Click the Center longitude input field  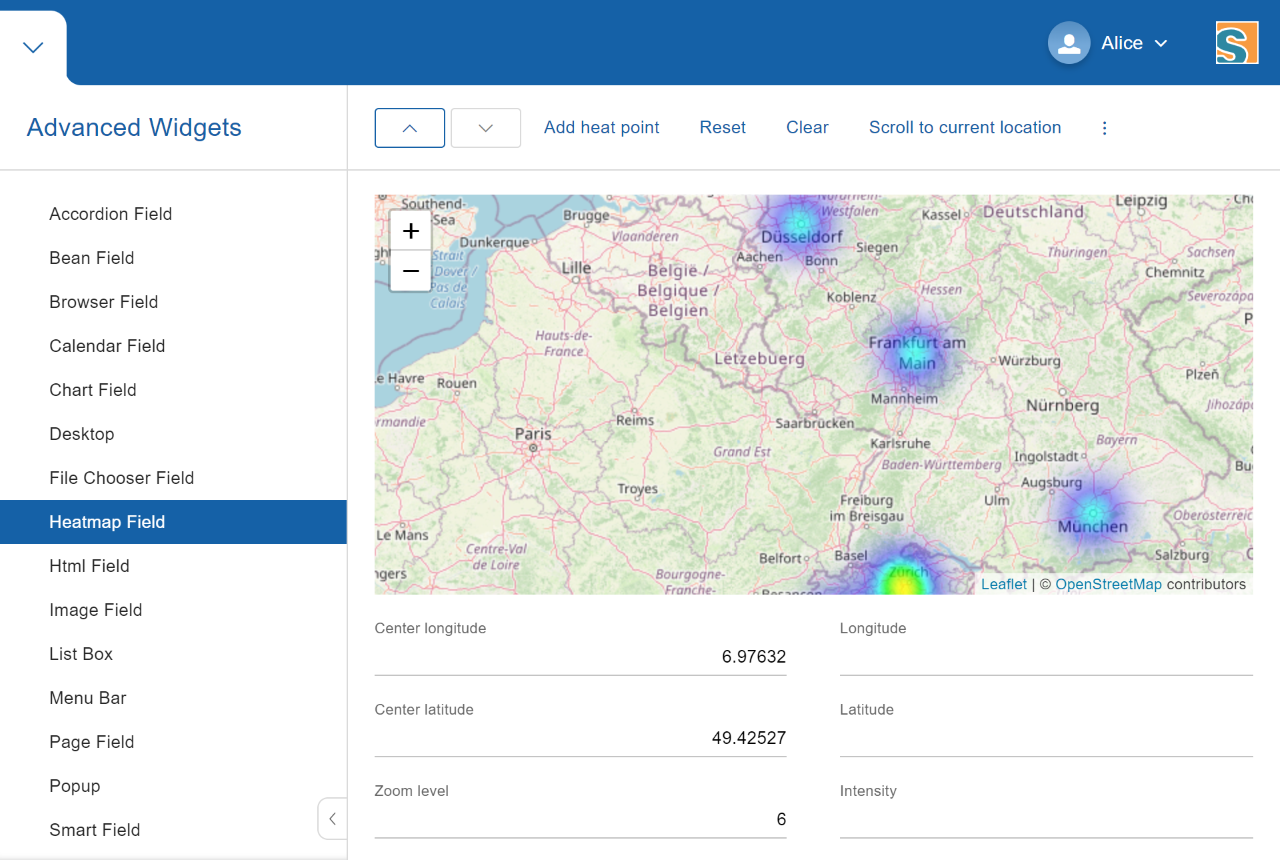coord(580,657)
